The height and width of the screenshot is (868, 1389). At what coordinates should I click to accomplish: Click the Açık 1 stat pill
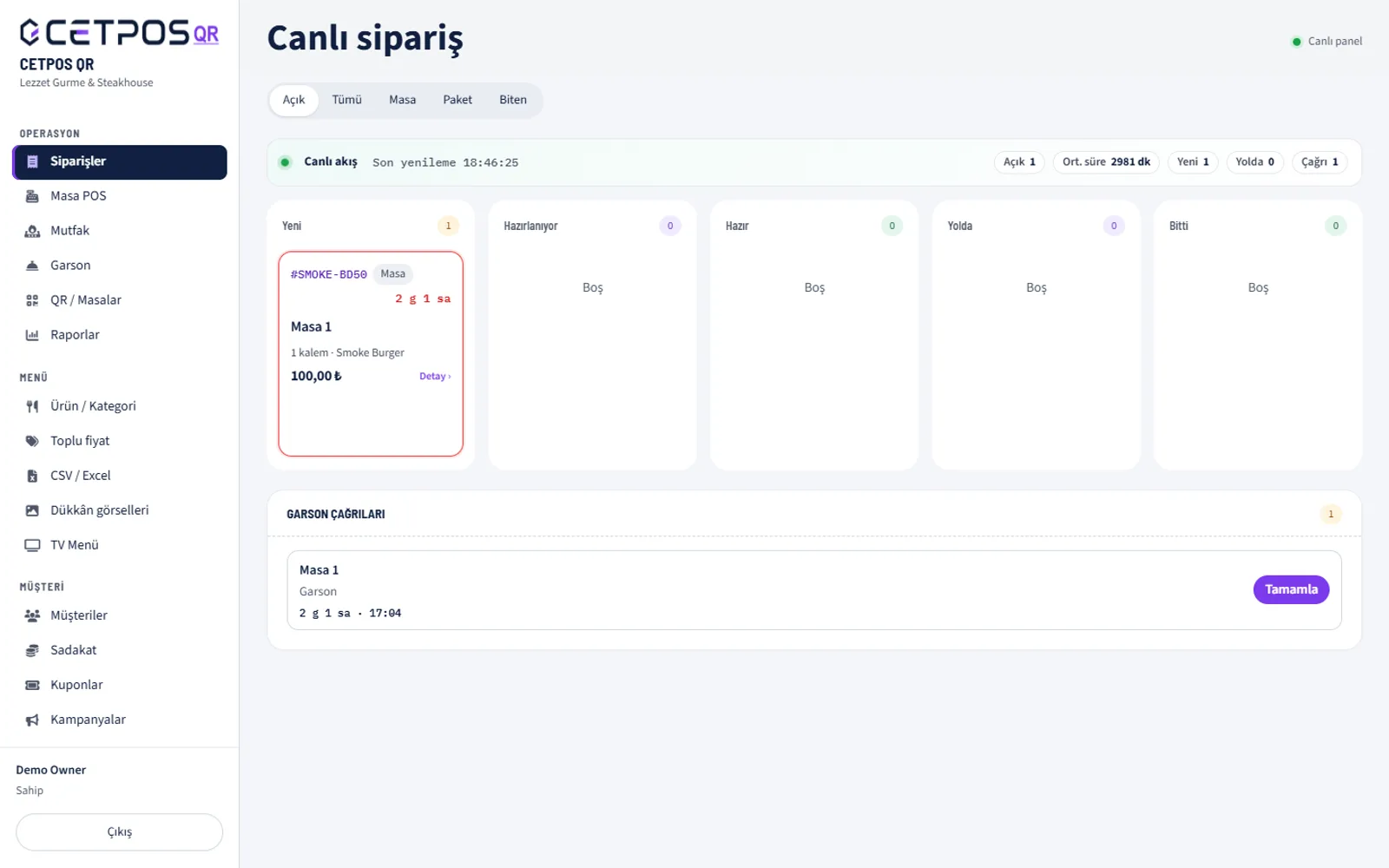click(x=1019, y=162)
